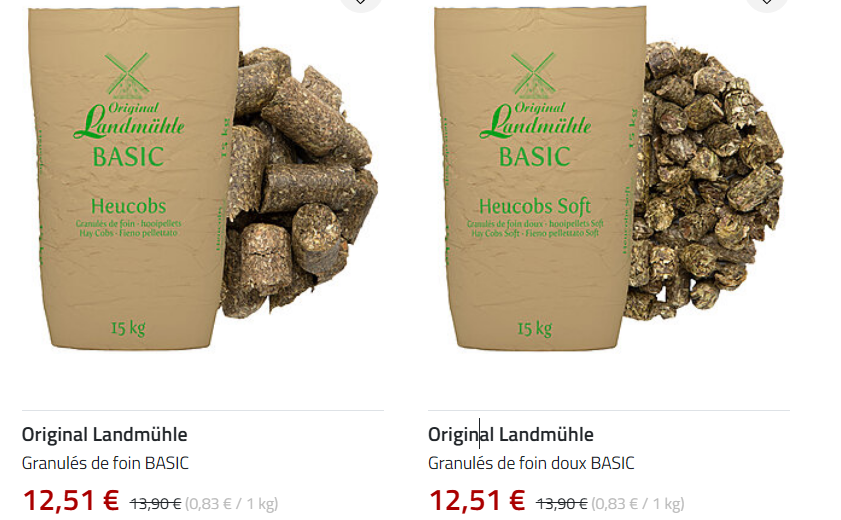Click 12,51 € price of Granulés de foin BASIC

[70, 500]
